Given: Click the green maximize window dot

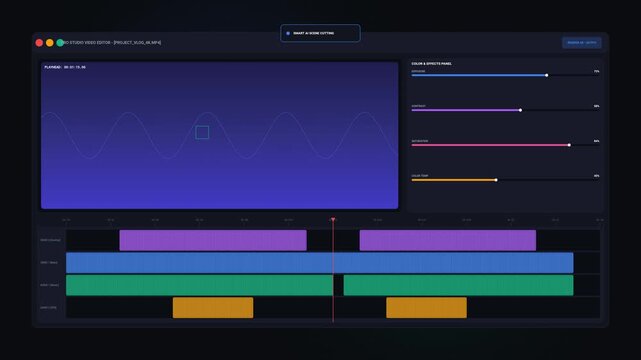Looking at the screenshot, I should point(60,42).
